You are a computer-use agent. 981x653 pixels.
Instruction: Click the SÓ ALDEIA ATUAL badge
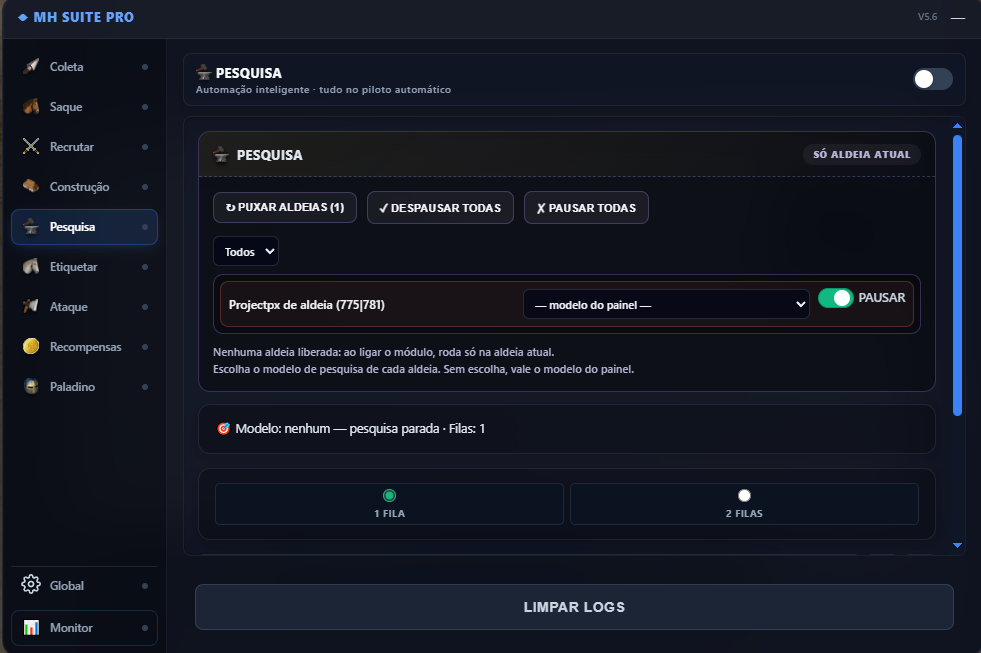862,154
